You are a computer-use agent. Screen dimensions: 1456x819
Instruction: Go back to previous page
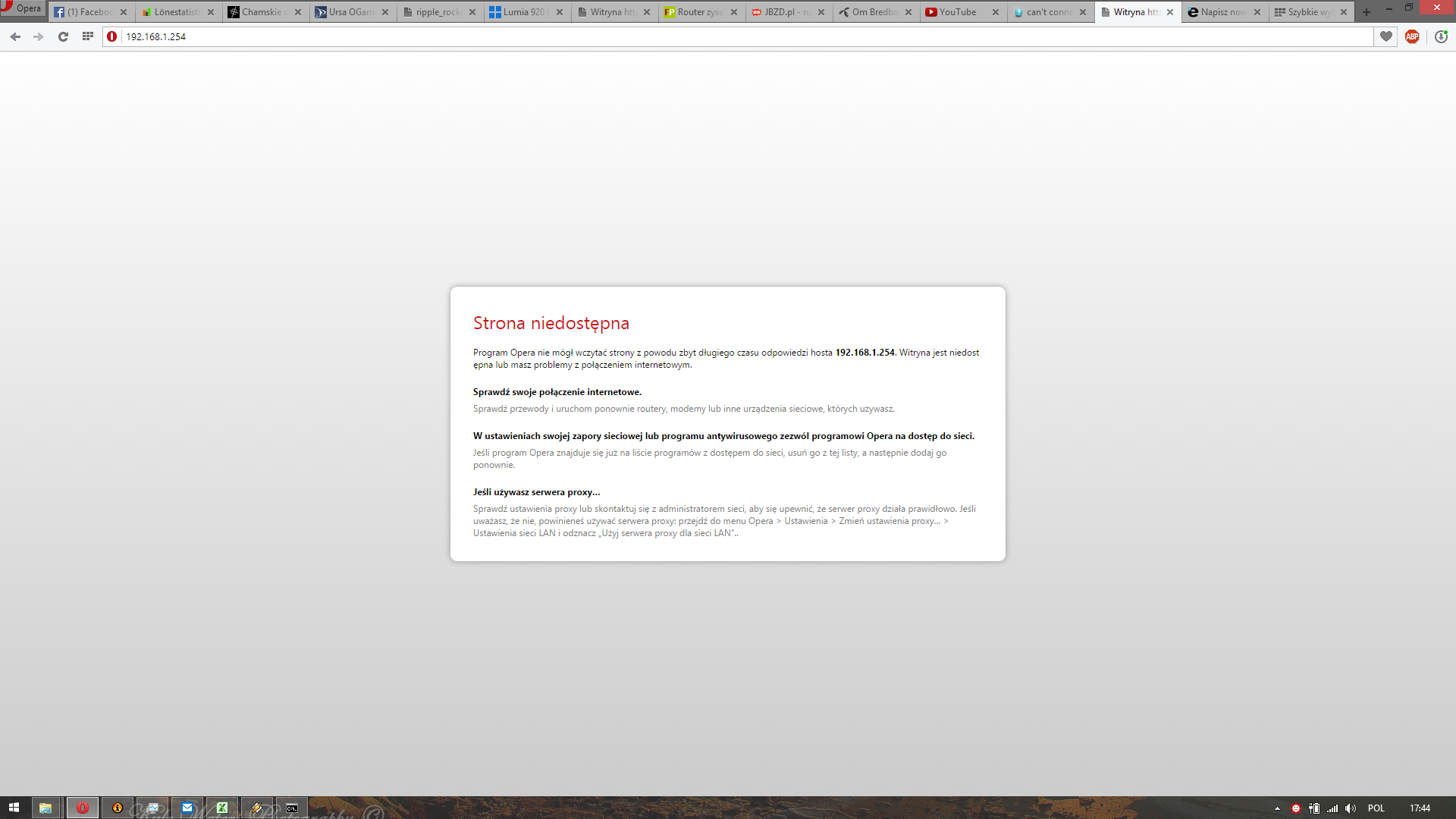pos(15,36)
